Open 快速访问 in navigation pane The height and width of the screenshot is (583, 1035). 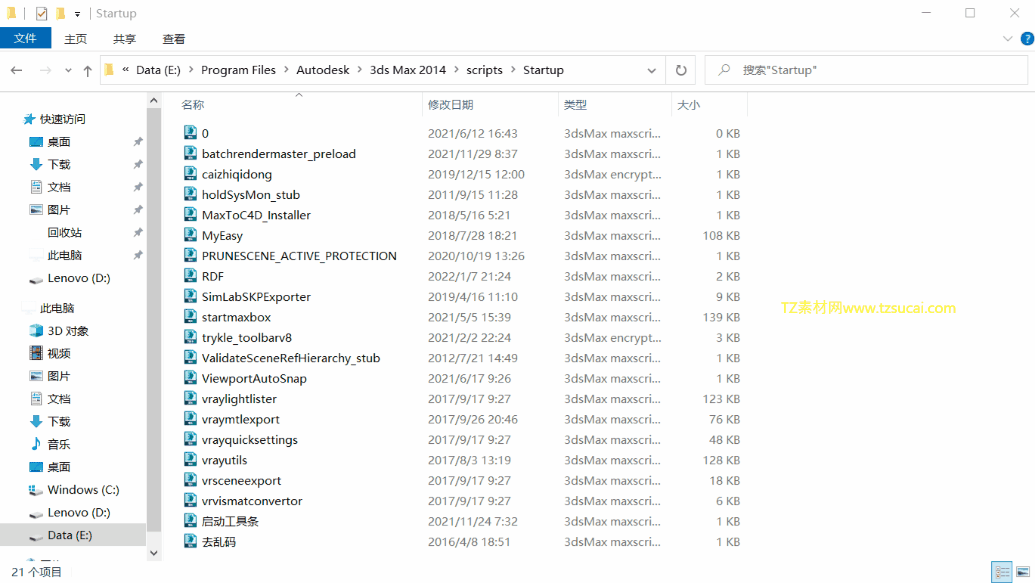63,119
